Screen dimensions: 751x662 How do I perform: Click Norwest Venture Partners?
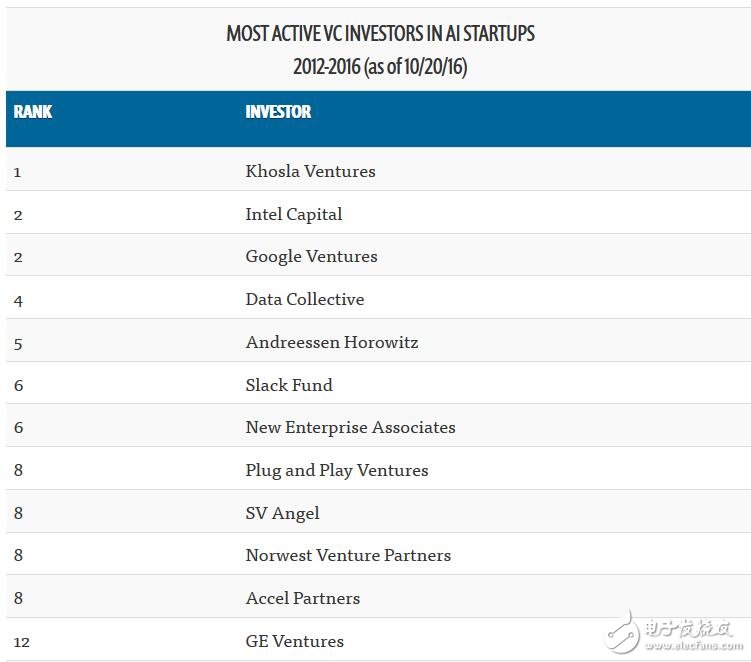click(348, 555)
